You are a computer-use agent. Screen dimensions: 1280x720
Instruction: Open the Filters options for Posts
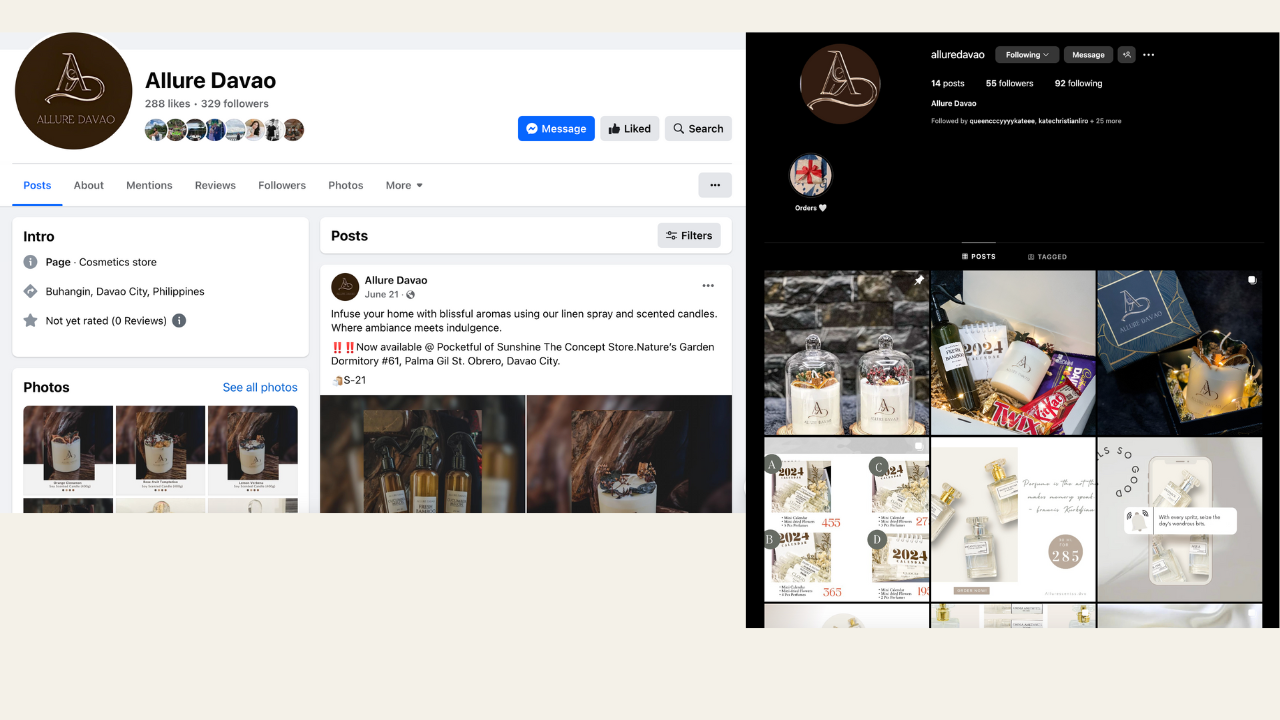[x=689, y=236]
